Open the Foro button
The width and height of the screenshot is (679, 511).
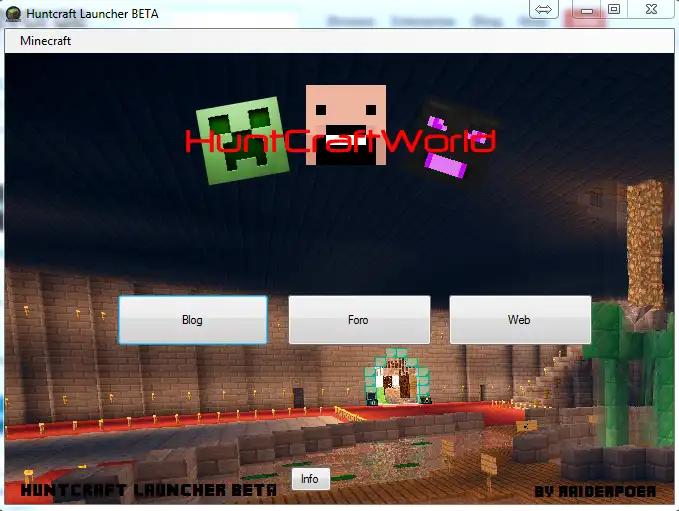click(359, 320)
